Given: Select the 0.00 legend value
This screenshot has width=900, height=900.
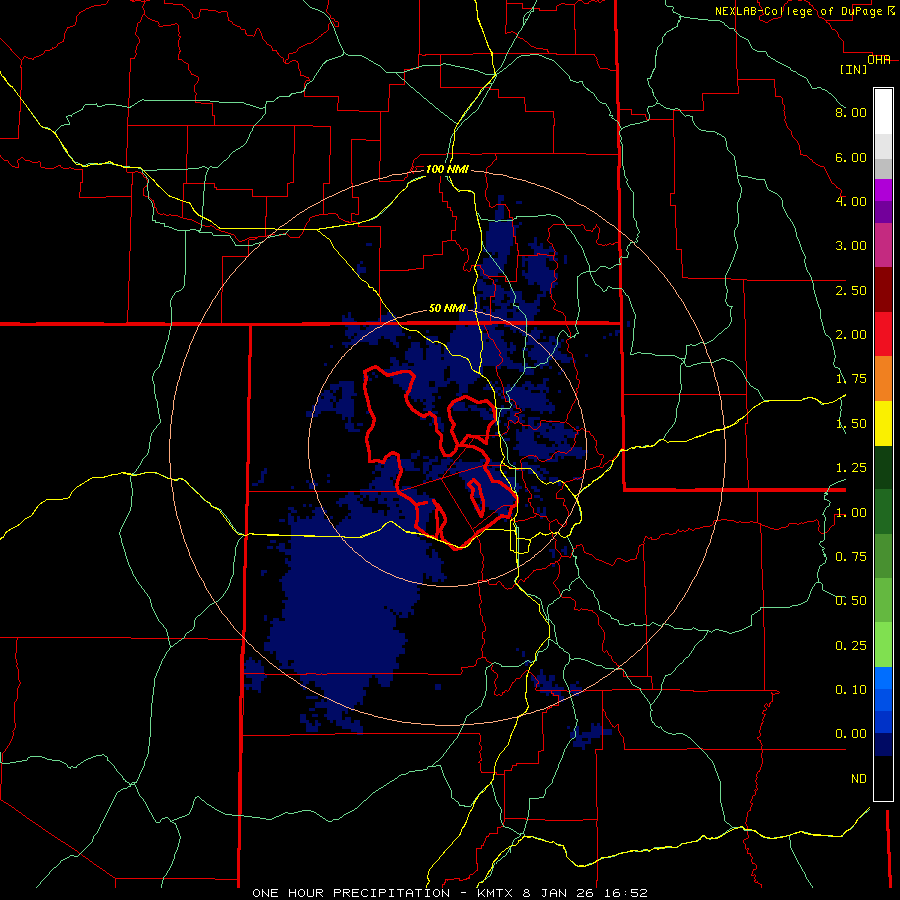Looking at the screenshot, I should tap(851, 734).
